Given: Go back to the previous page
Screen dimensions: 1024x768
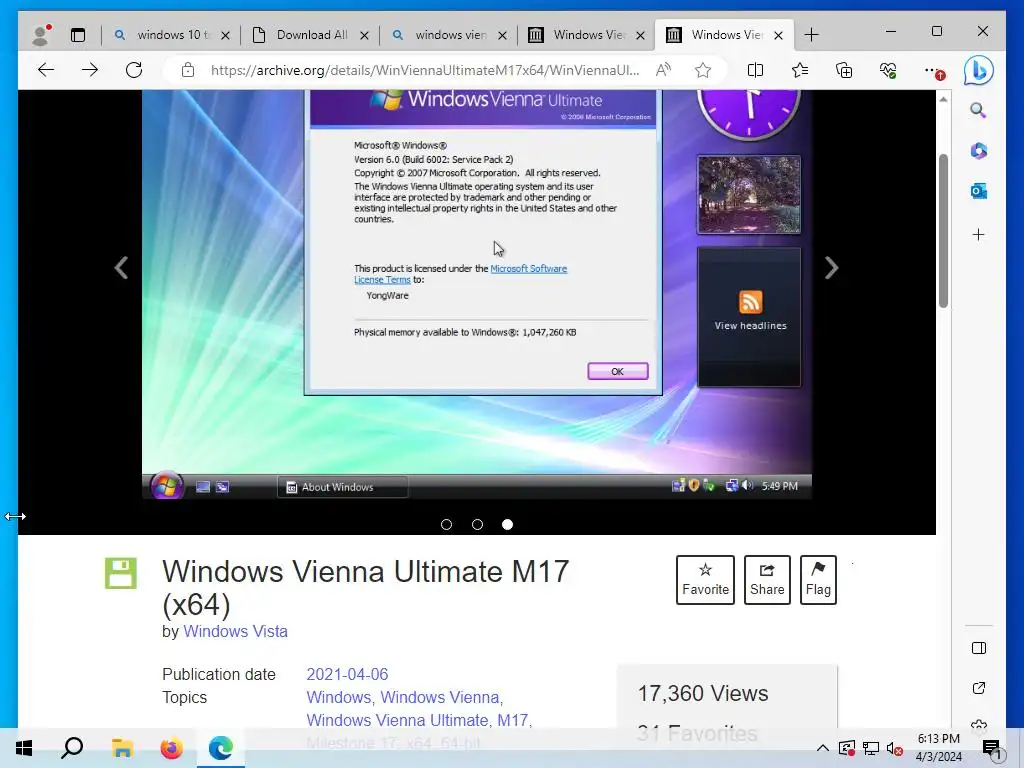Looking at the screenshot, I should 46,70.
